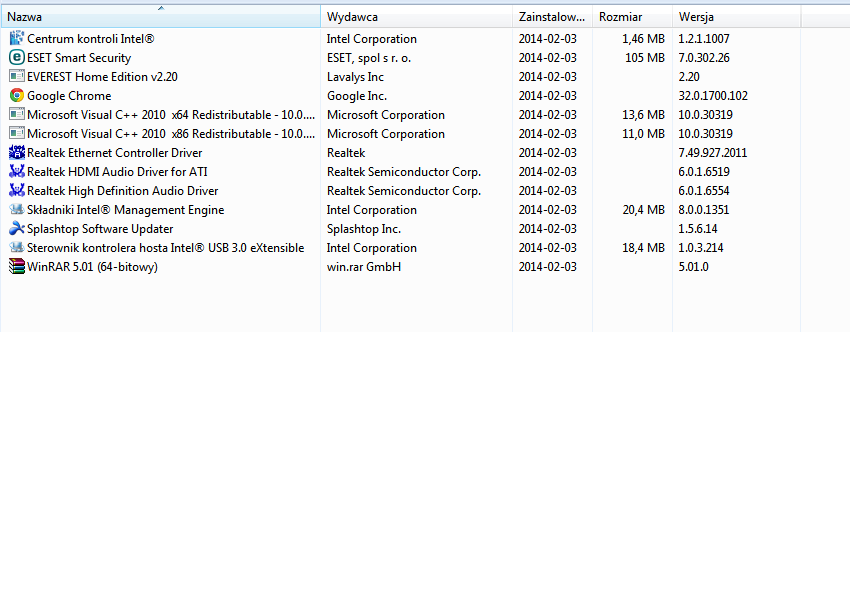Screen dimensions: 850x614
Task: Click version number 6.0.1.6519
Action: pyautogui.click(x=704, y=172)
